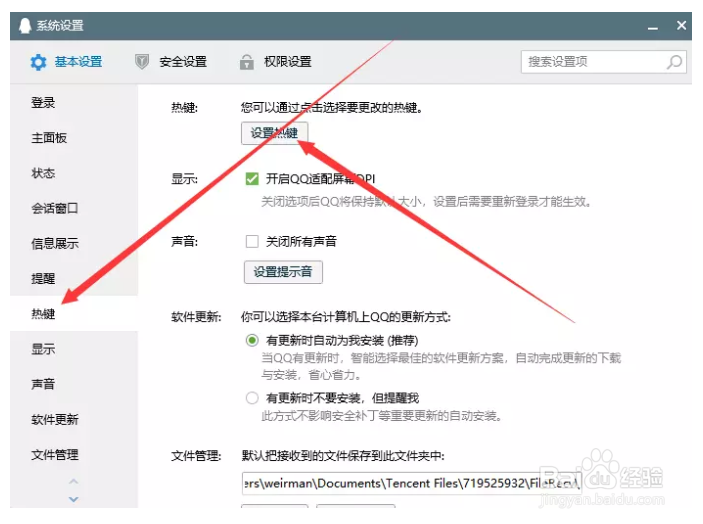This screenshot has height=524, width=703.
Task: Click the 软件更新: section label in the content panel
Action: [196, 317]
